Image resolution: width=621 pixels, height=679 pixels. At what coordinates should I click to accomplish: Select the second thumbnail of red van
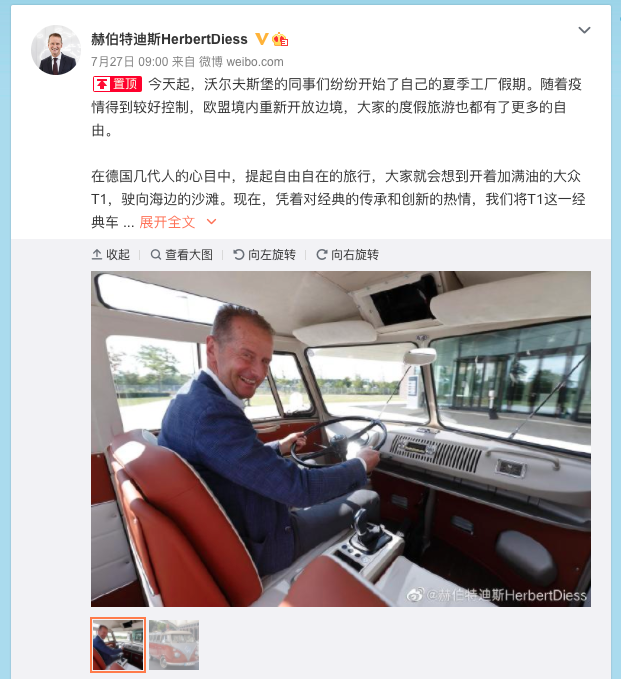(174, 645)
